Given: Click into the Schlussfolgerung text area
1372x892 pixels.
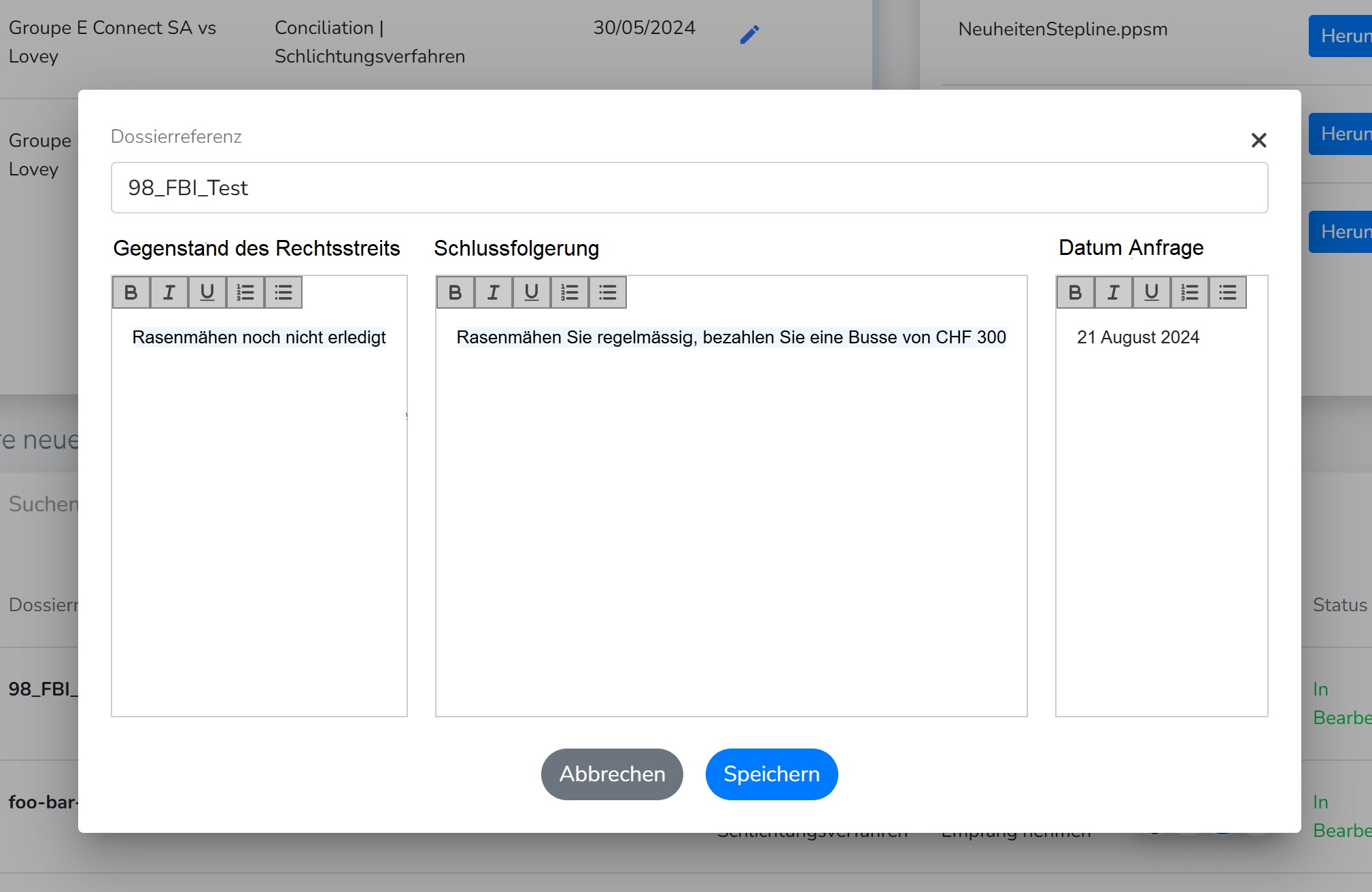Looking at the screenshot, I should click(731, 512).
